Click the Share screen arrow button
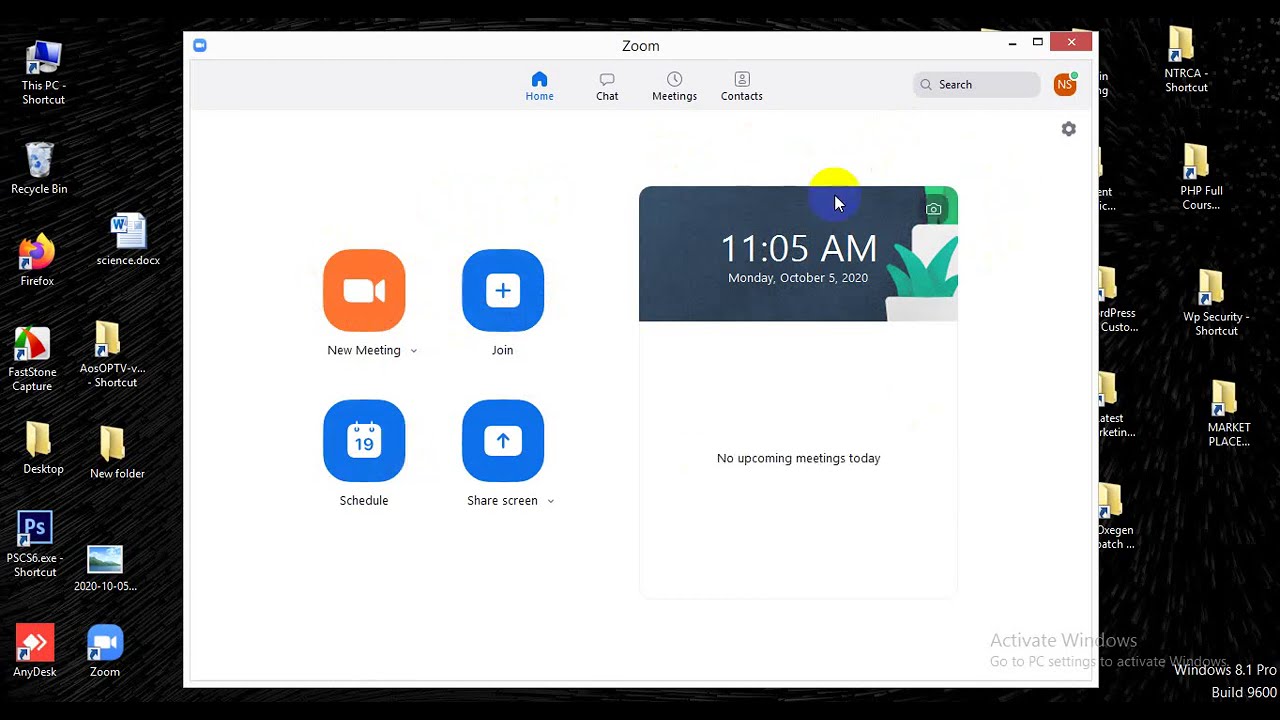Viewport: 1280px width, 720px height. click(x=503, y=440)
